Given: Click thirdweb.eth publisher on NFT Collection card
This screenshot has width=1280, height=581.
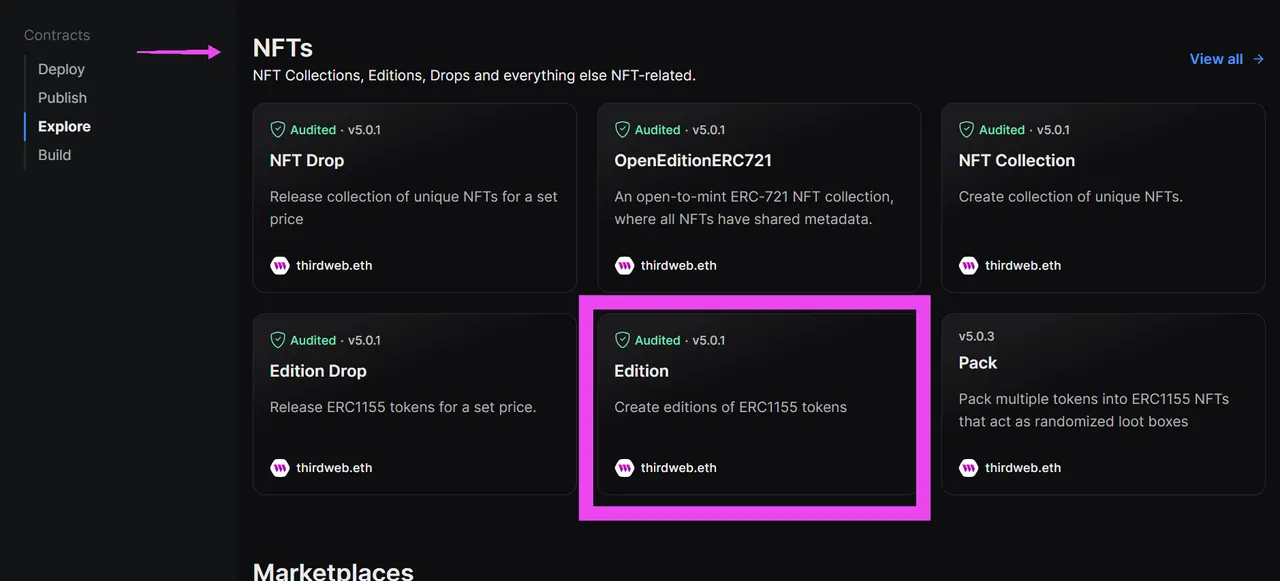Looking at the screenshot, I should point(1023,266).
